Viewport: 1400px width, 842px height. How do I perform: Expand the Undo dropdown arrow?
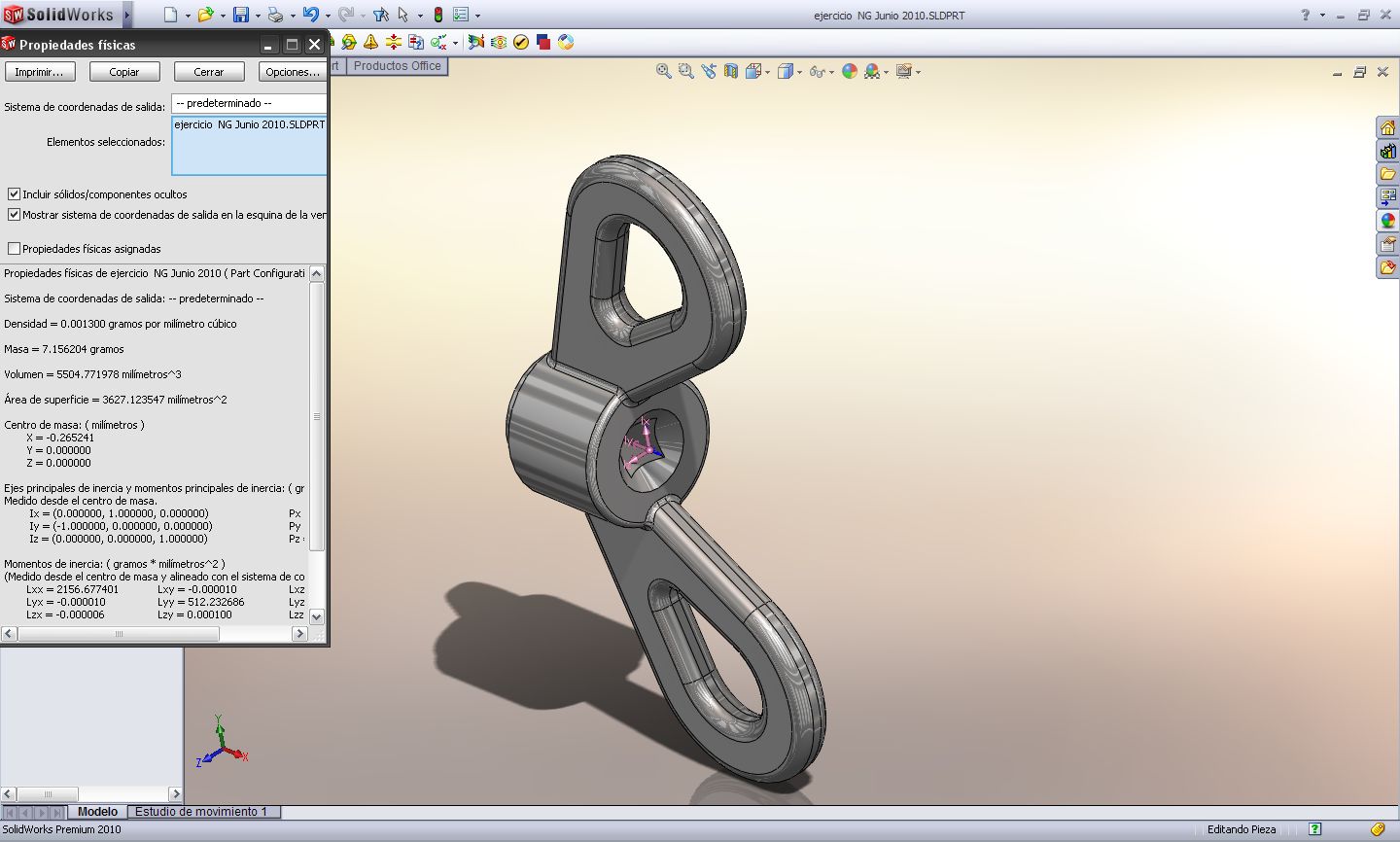tap(328, 16)
